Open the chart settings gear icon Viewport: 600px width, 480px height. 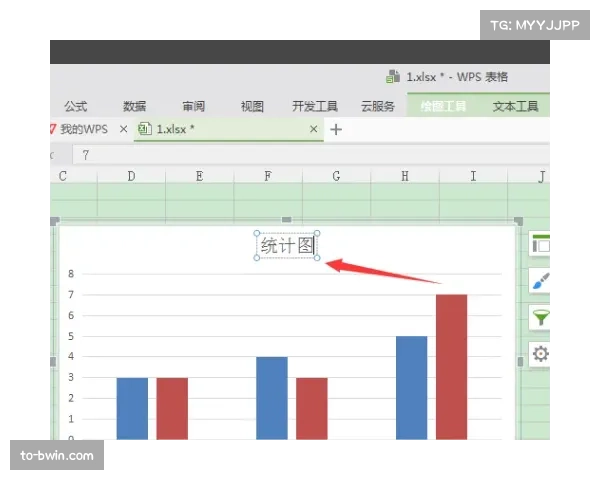(x=541, y=354)
